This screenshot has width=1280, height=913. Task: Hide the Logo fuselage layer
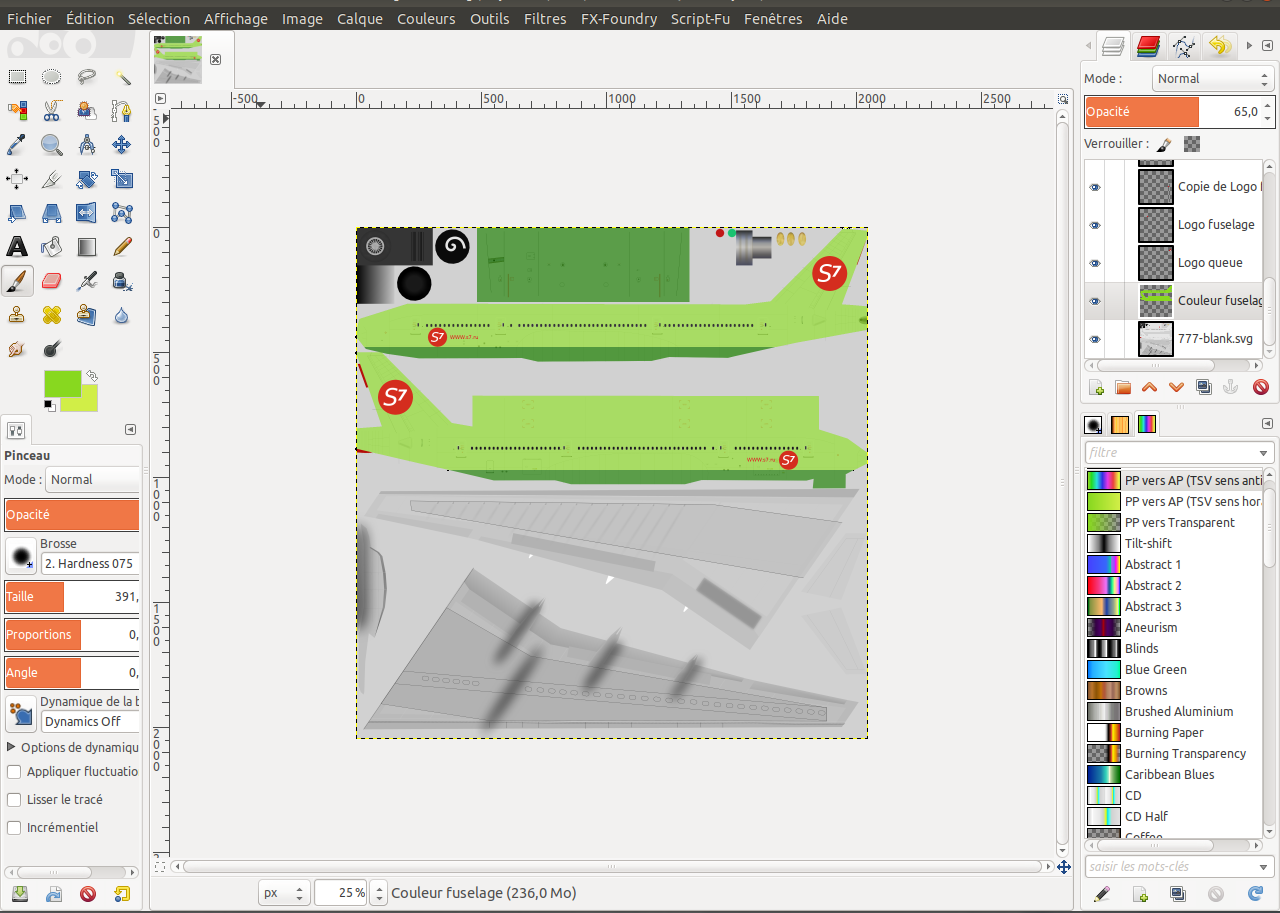[1095, 225]
